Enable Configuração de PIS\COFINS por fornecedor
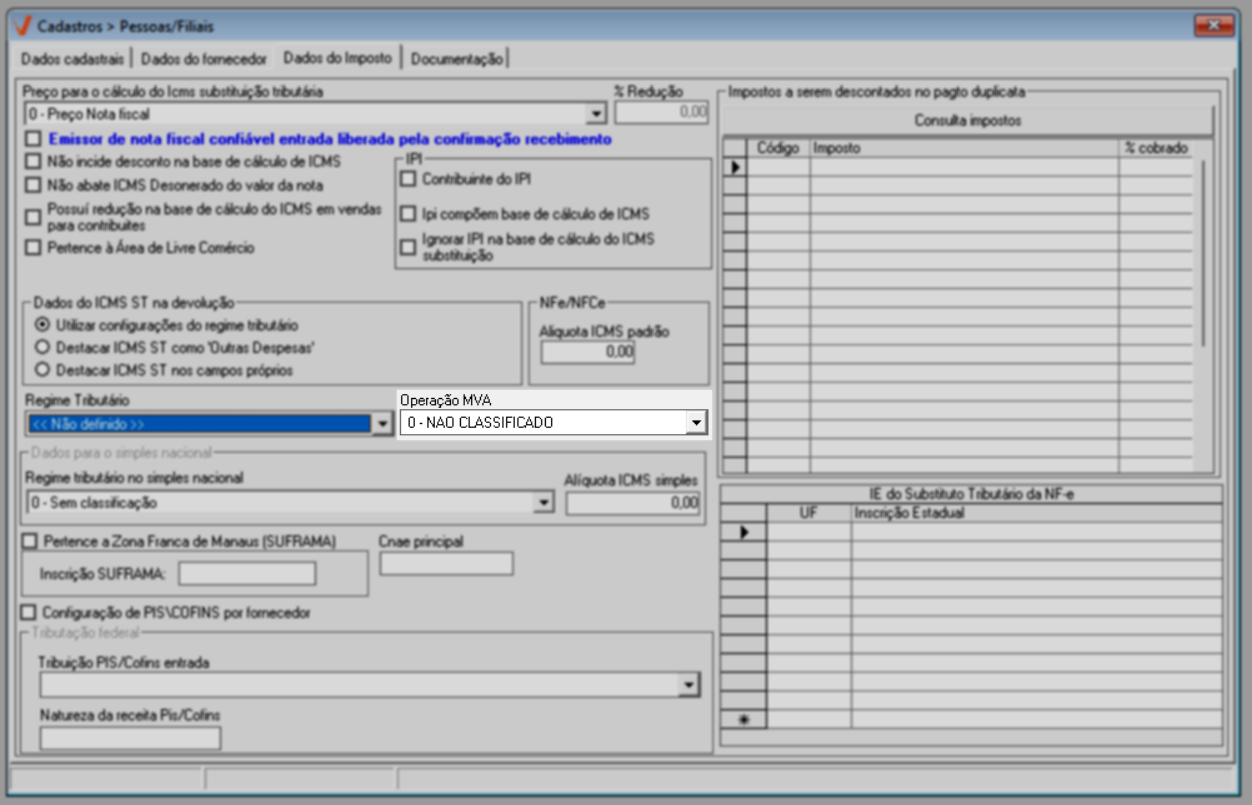Screen dimensions: 1252x805 point(29,611)
